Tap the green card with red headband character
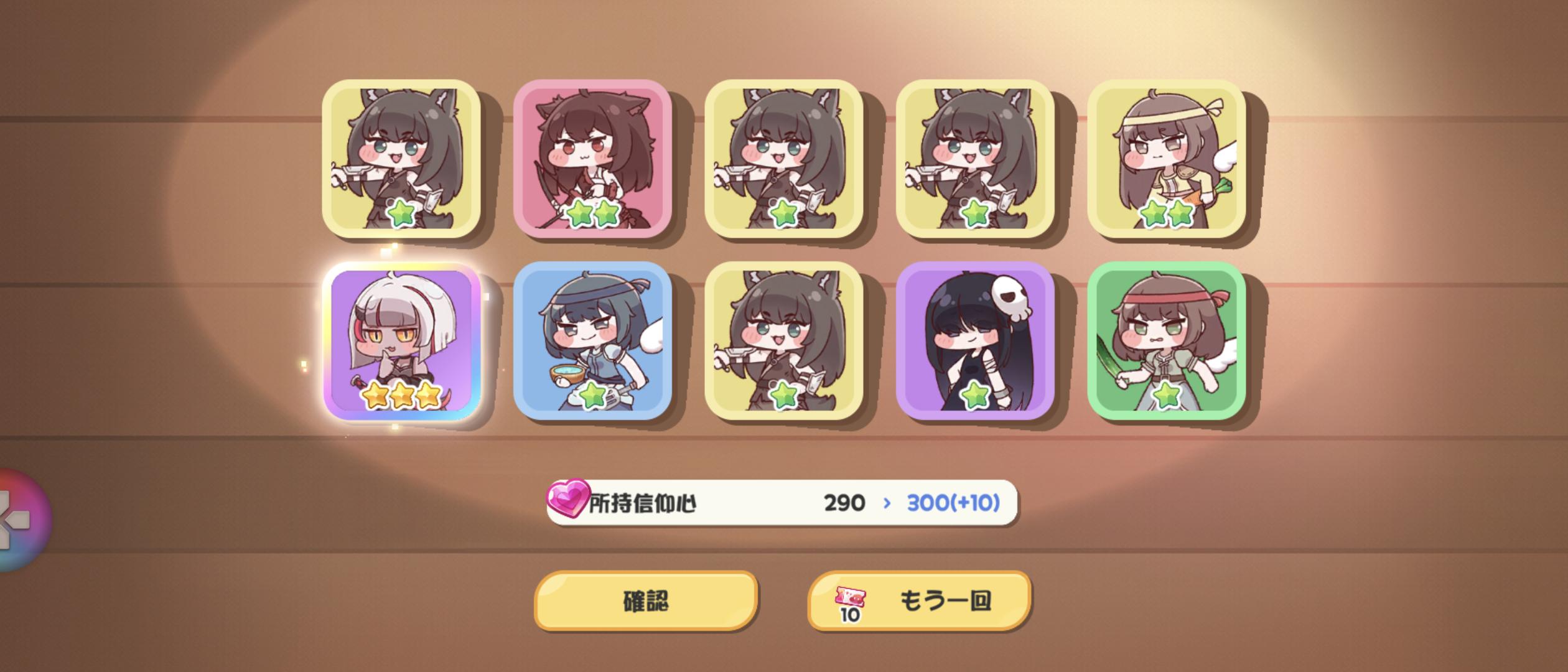This screenshot has width=1568, height=672. (1166, 340)
